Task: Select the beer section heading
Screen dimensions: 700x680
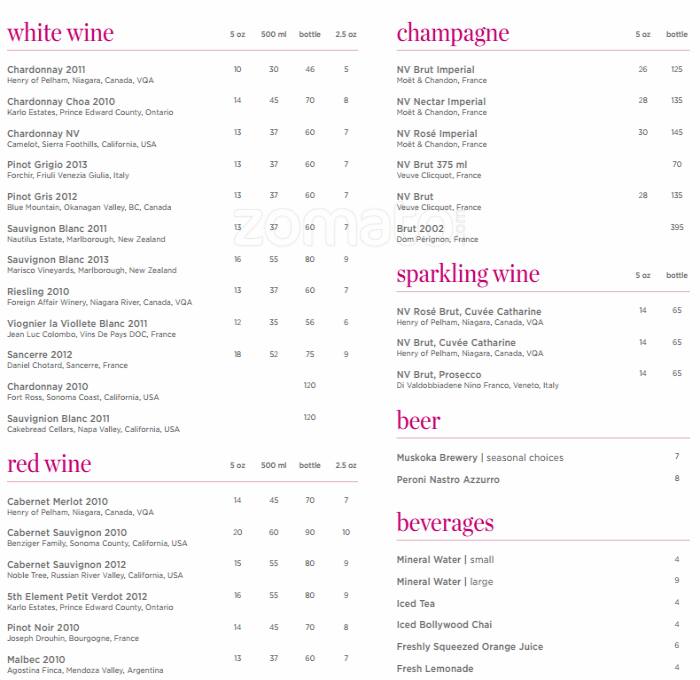Action: click(418, 420)
